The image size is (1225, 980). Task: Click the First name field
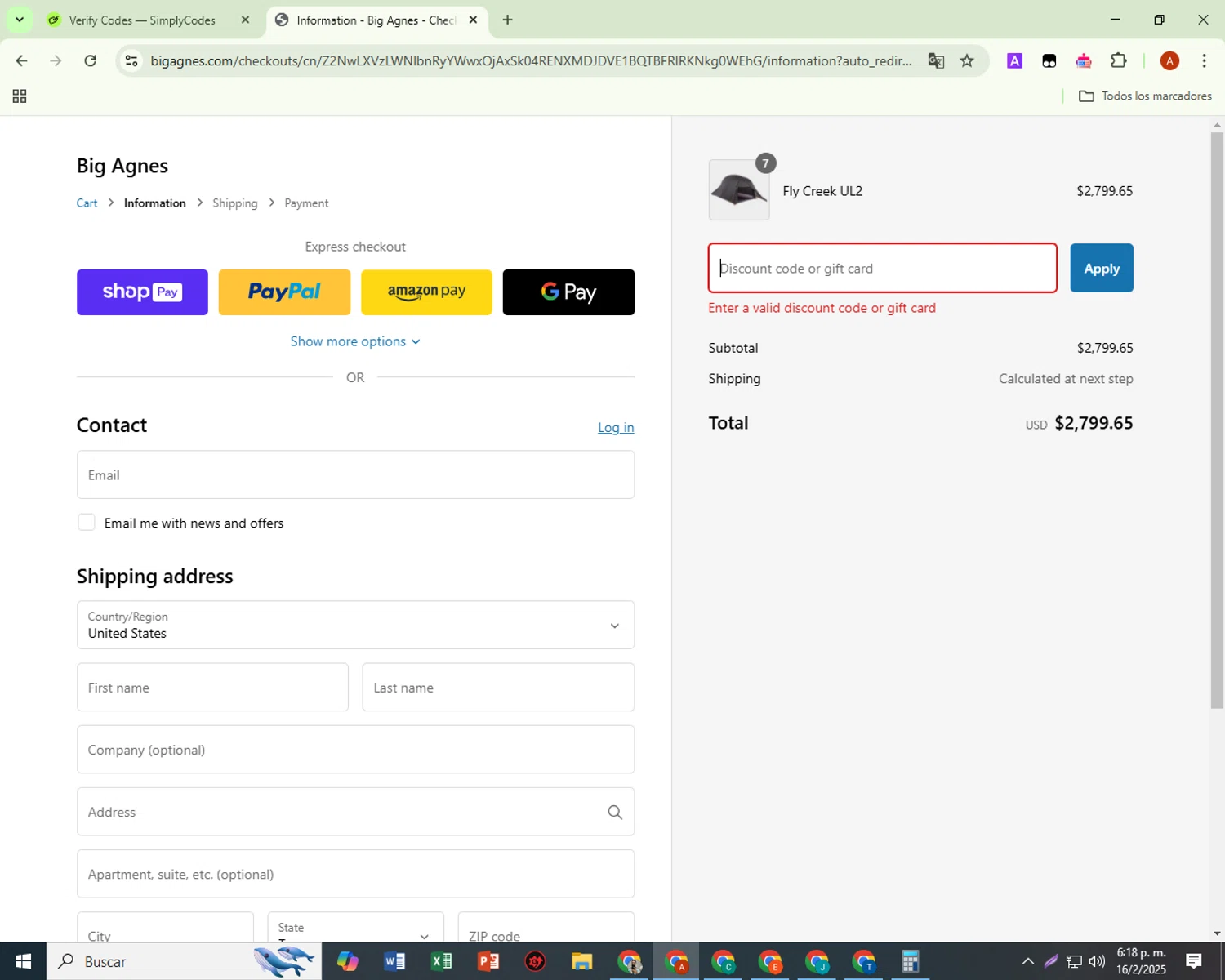[x=212, y=687]
